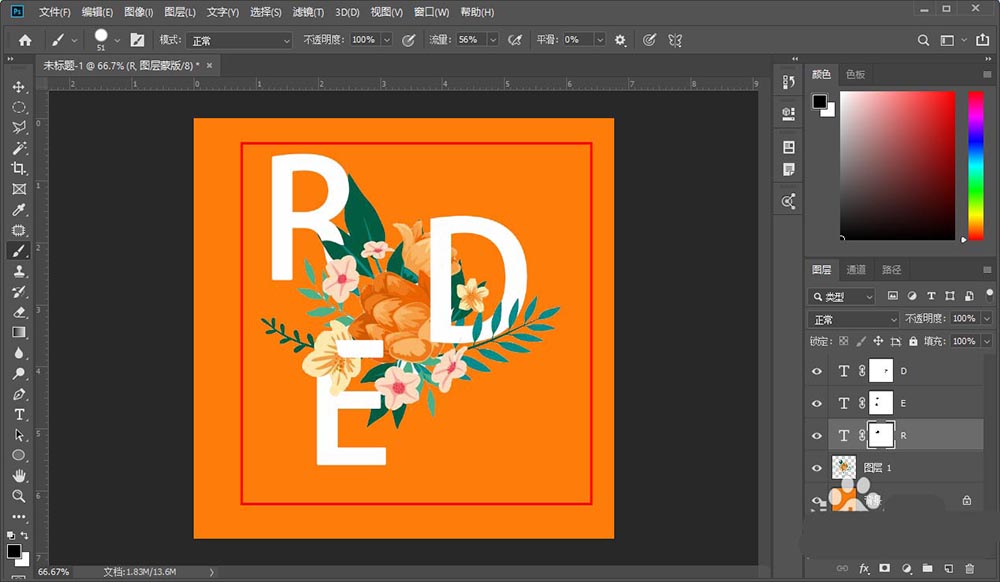Expand brush 不透明度 dropdown arrow

386,40
